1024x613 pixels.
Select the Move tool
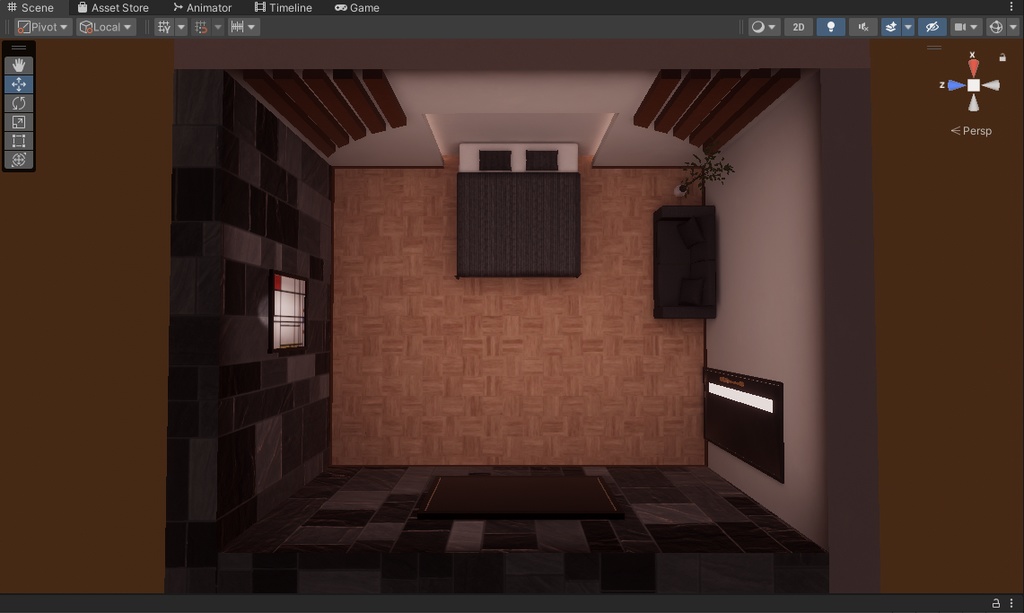coord(18,83)
